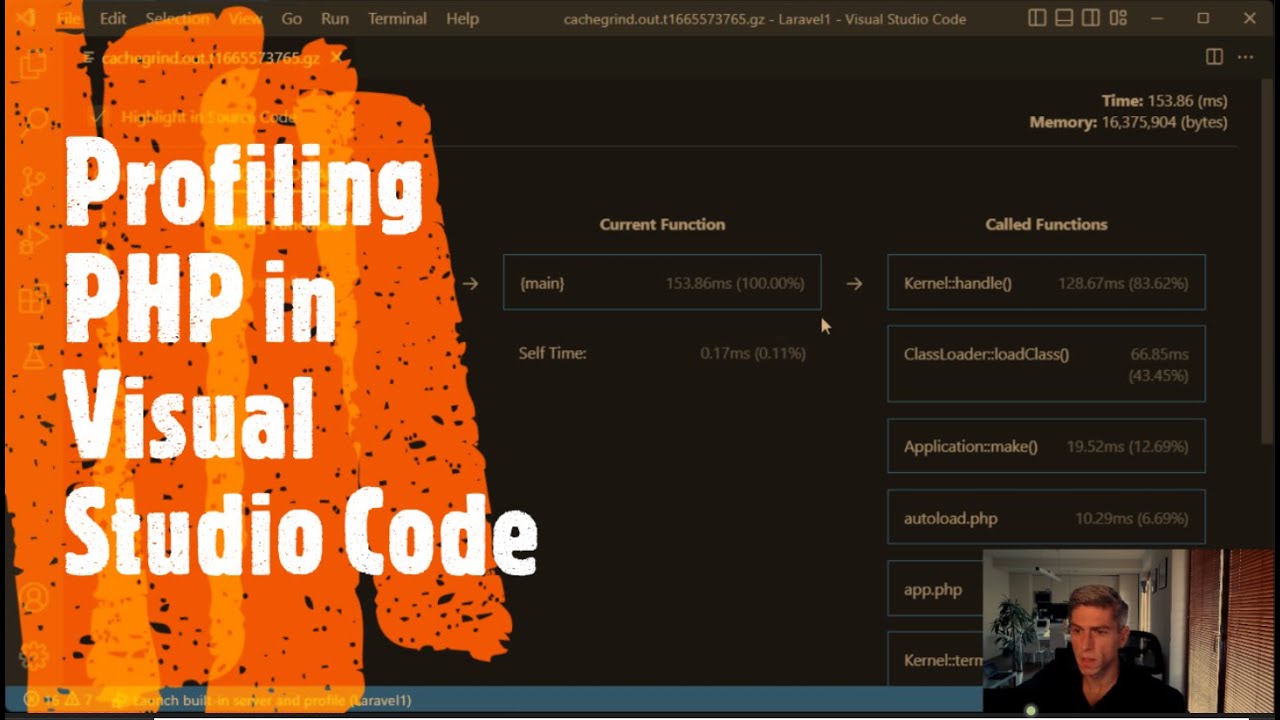Viewport: 1280px width, 720px height.
Task: Open the Extensions view
Action: (34, 298)
